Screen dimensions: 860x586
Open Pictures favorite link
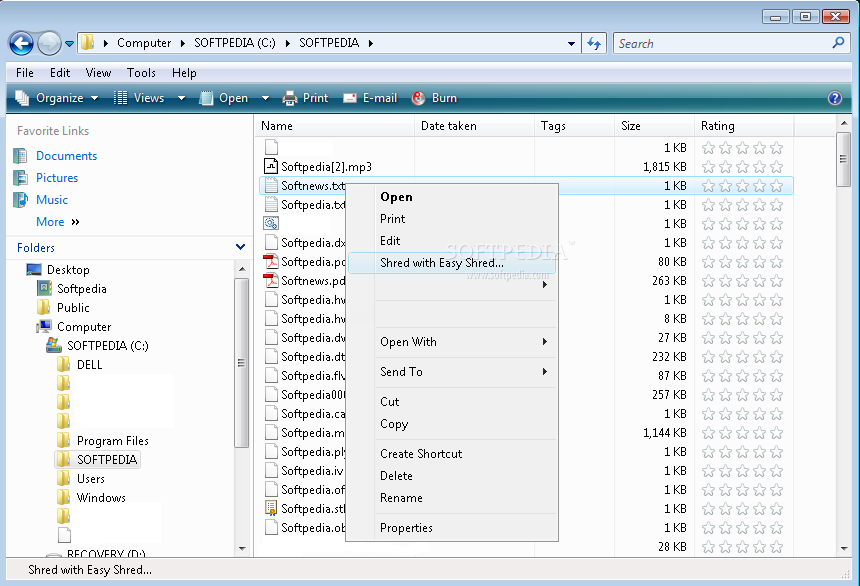tap(57, 178)
